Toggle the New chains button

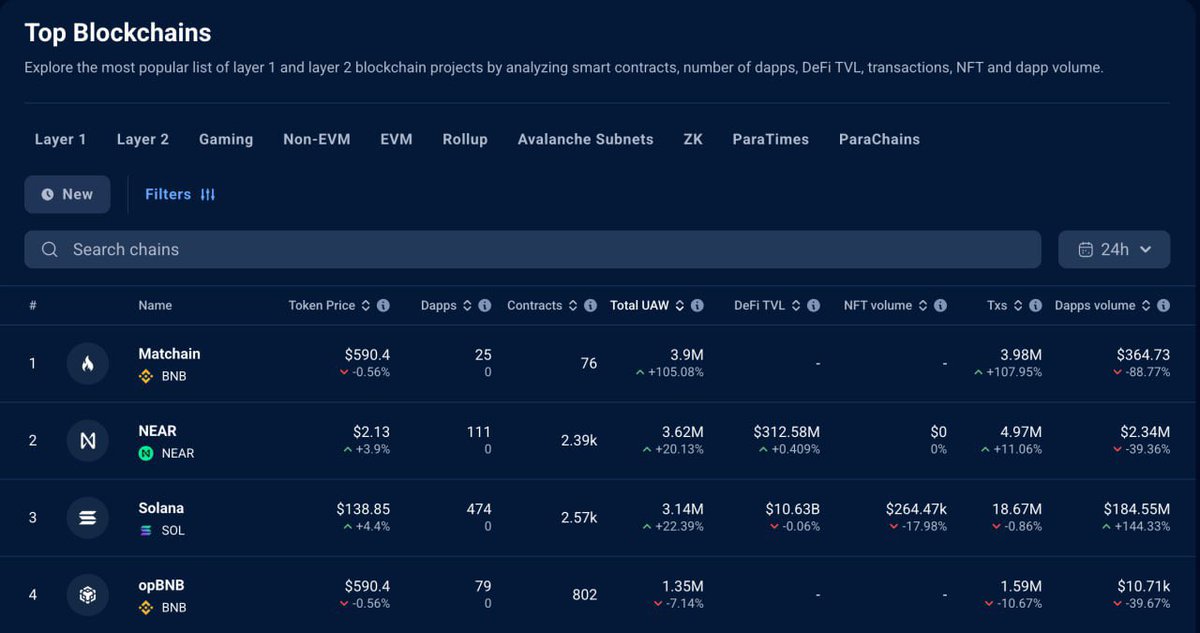[67, 195]
